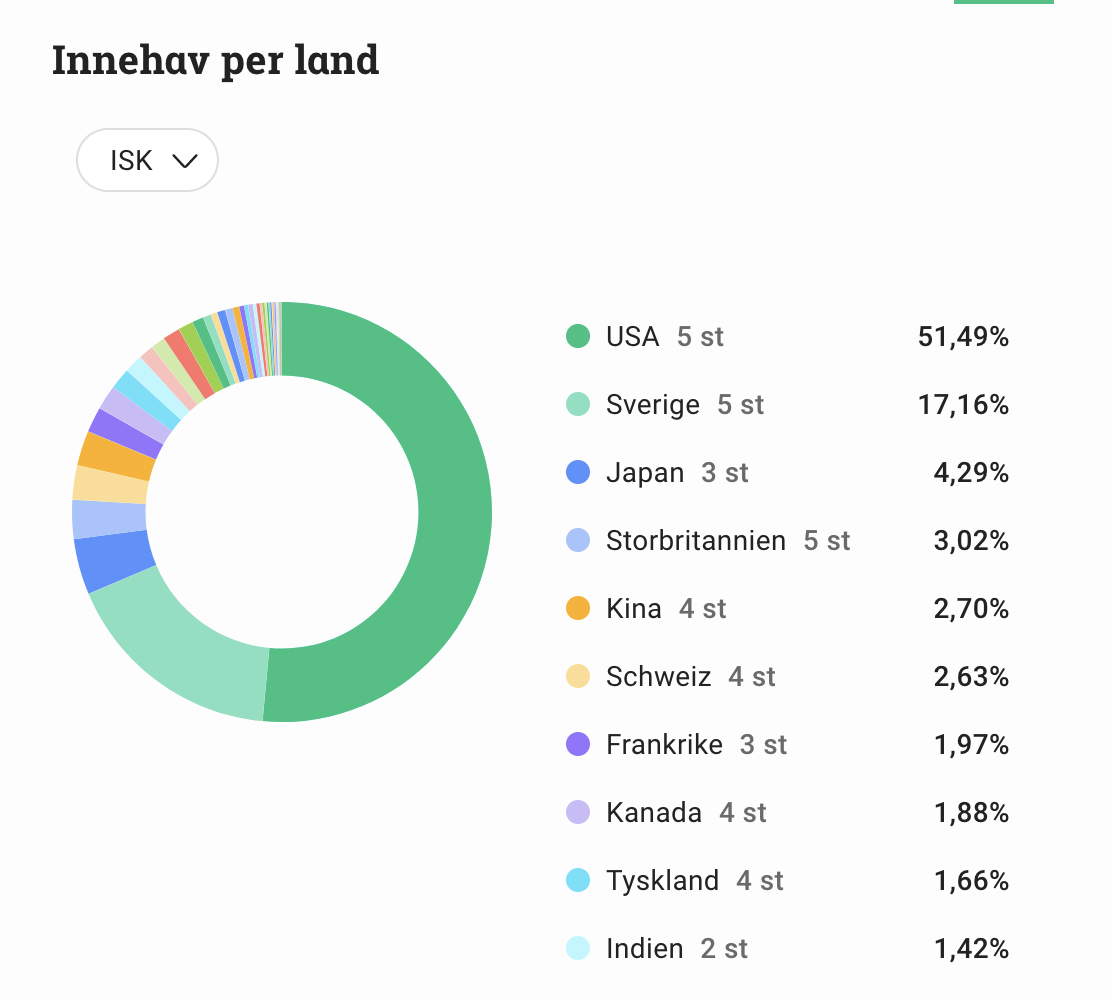Viewport: 1112px width, 1000px height.
Task: Click the Tyskland cyan legend dot
Action: pyautogui.click(x=578, y=881)
